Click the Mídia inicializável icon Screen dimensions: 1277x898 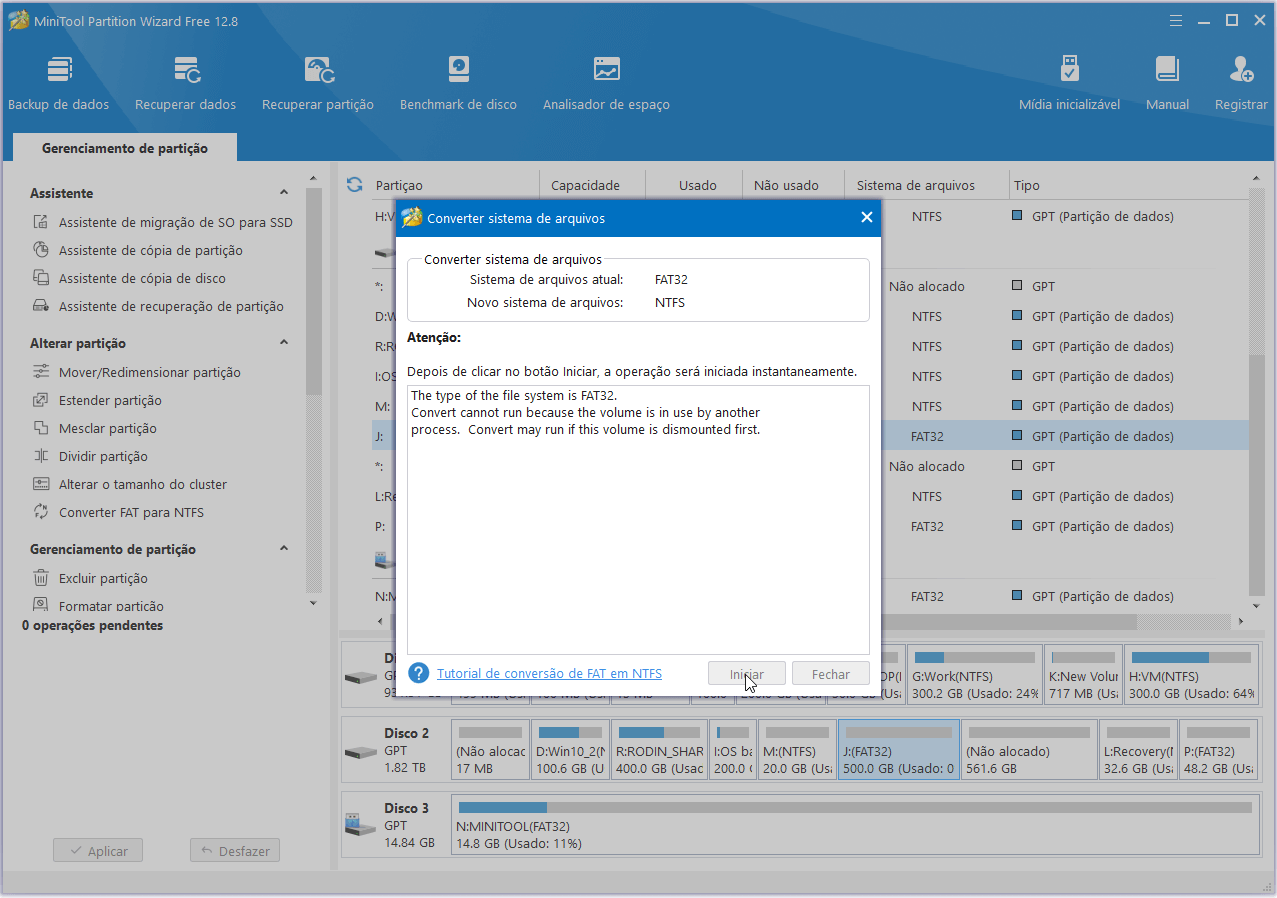[x=1069, y=81]
